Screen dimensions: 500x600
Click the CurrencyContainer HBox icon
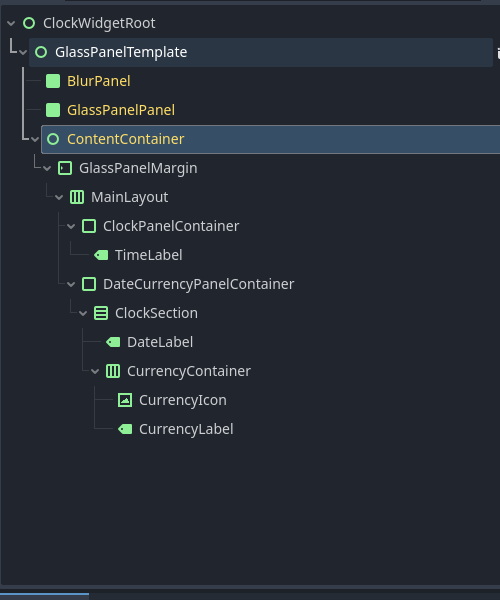click(x=113, y=371)
